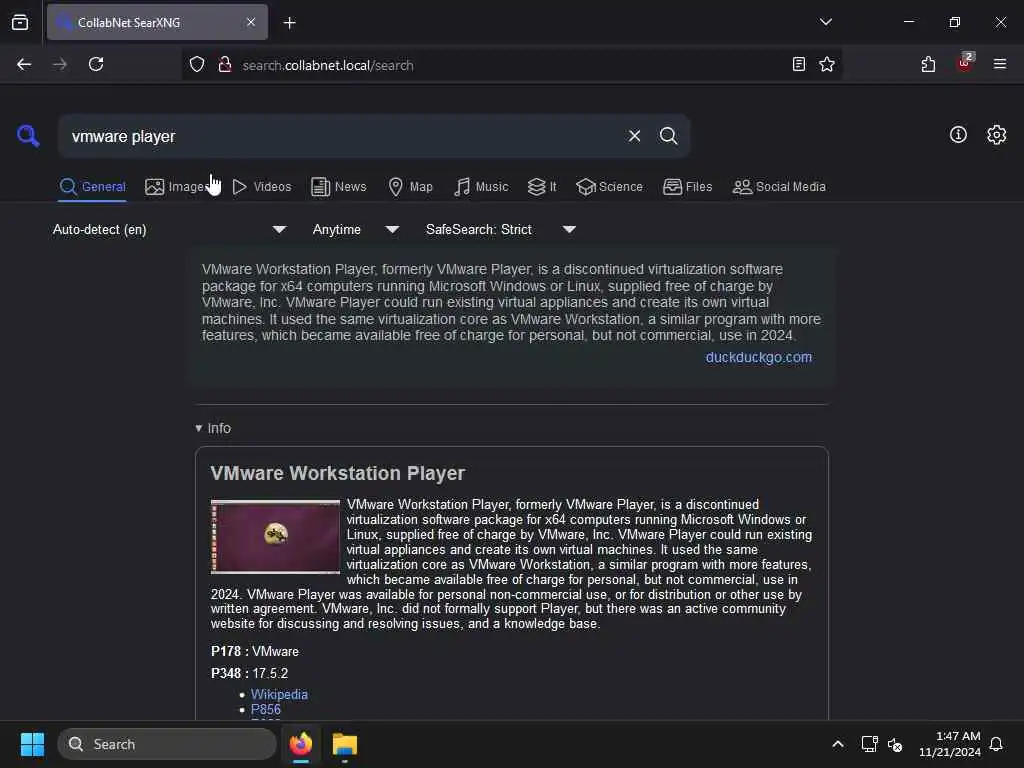Collapse the Info section

[x=213, y=428]
